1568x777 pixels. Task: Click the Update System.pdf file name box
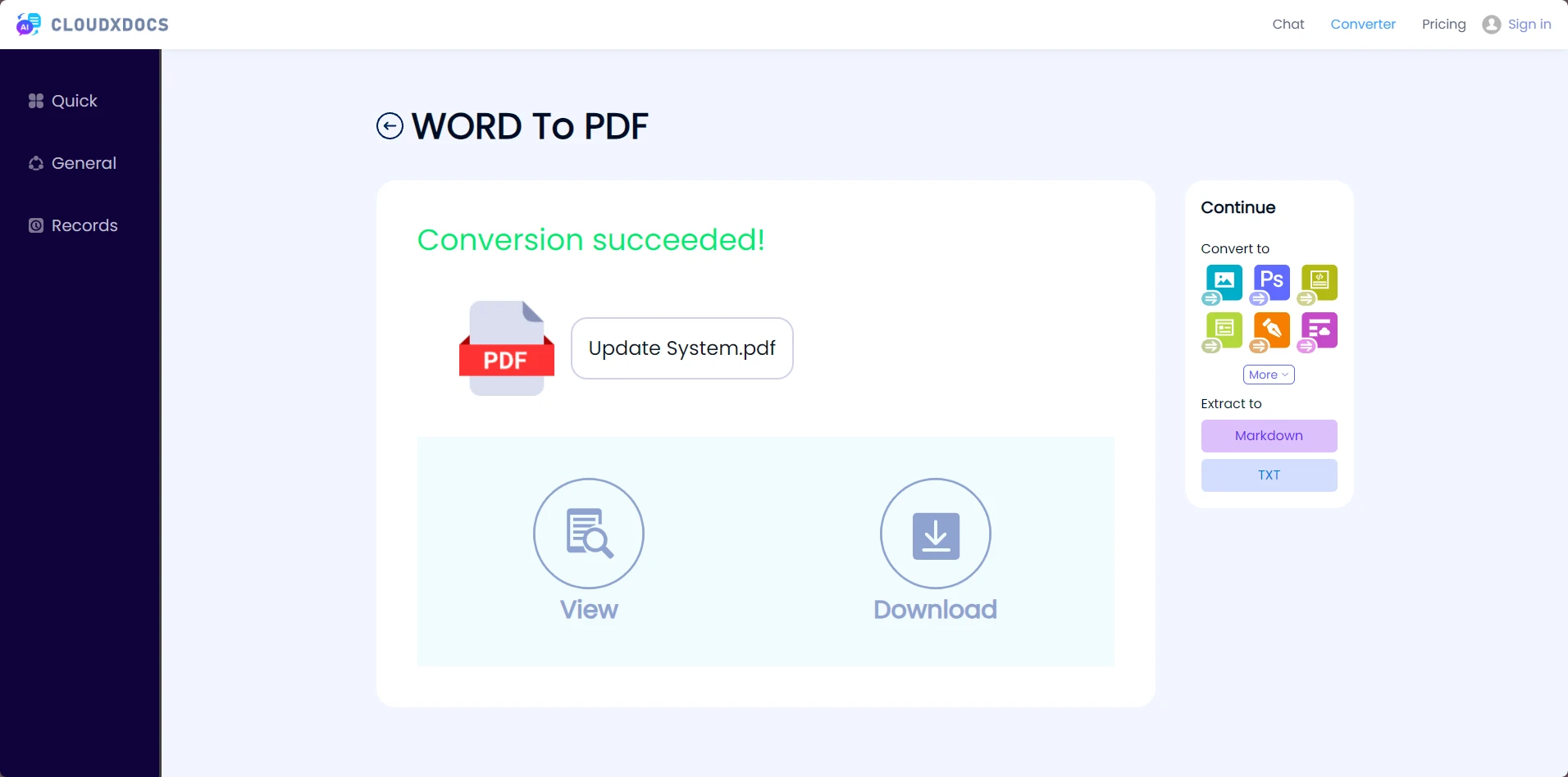[681, 348]
